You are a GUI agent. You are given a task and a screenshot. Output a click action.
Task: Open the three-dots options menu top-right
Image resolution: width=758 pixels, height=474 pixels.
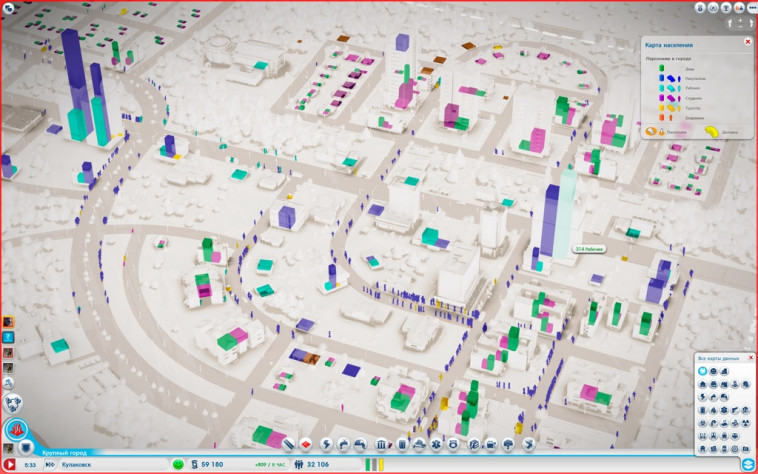point(752,8)
